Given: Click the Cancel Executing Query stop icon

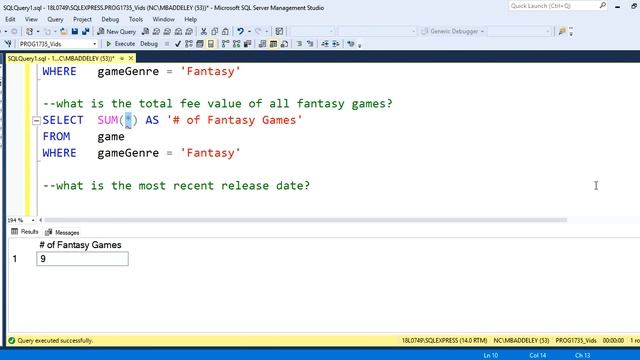Looking at the screenshot, I should point(167,44).
